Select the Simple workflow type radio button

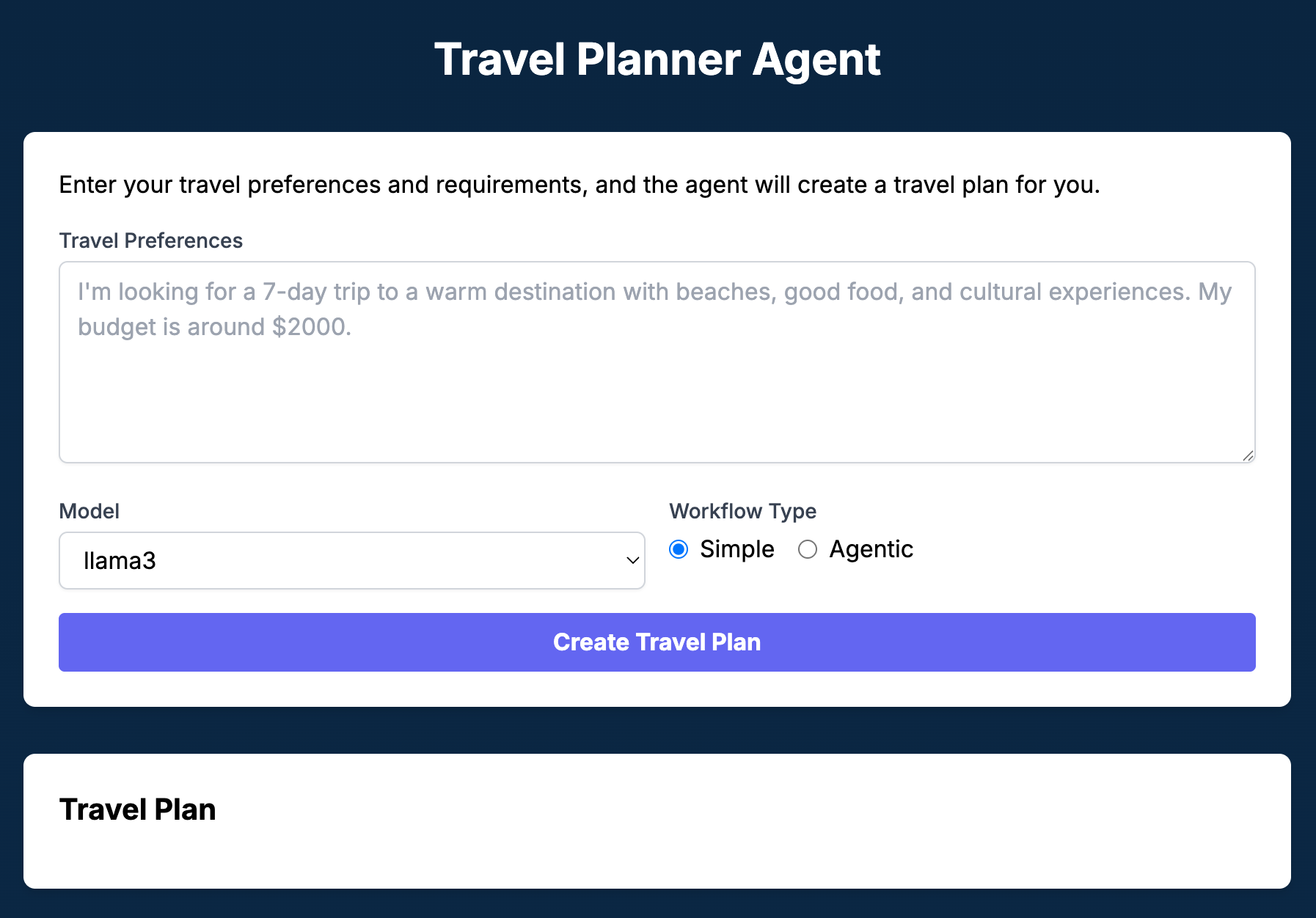[678, 548]
